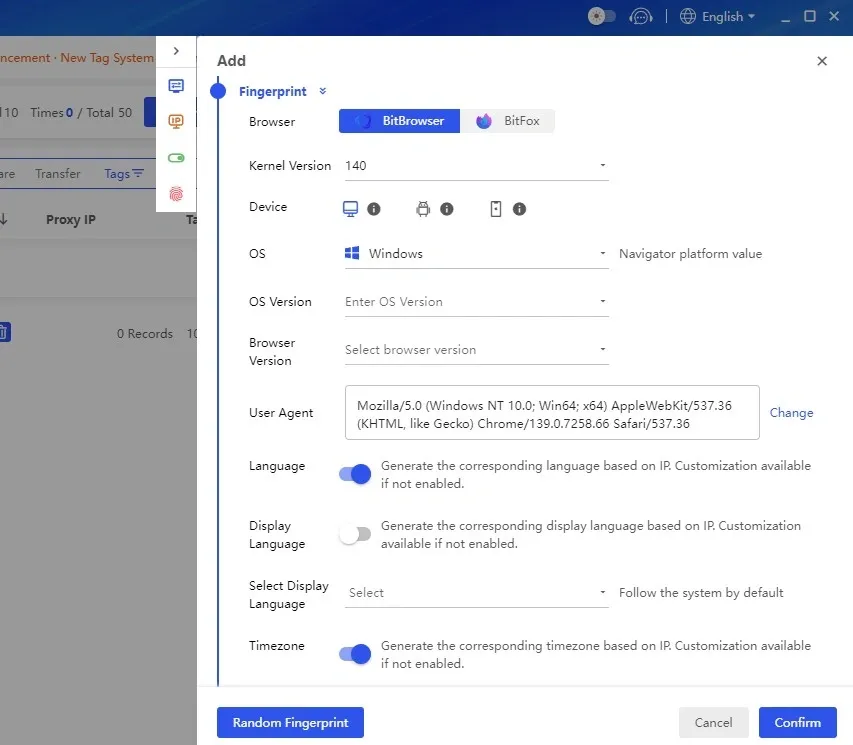The width and height of the screenshot is (853, 745).
Task: Select the iOS phone device icon
Action: coord(495,209)
